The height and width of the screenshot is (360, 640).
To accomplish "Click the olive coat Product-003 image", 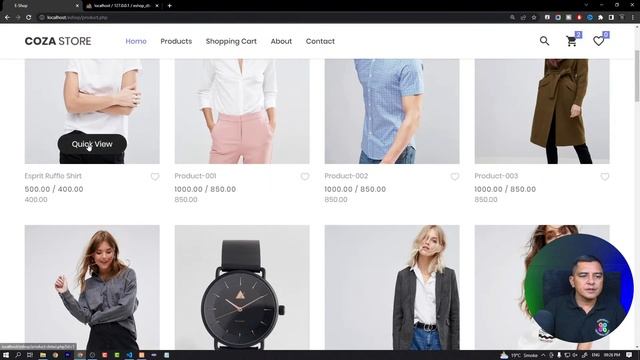I will (542, 111).
